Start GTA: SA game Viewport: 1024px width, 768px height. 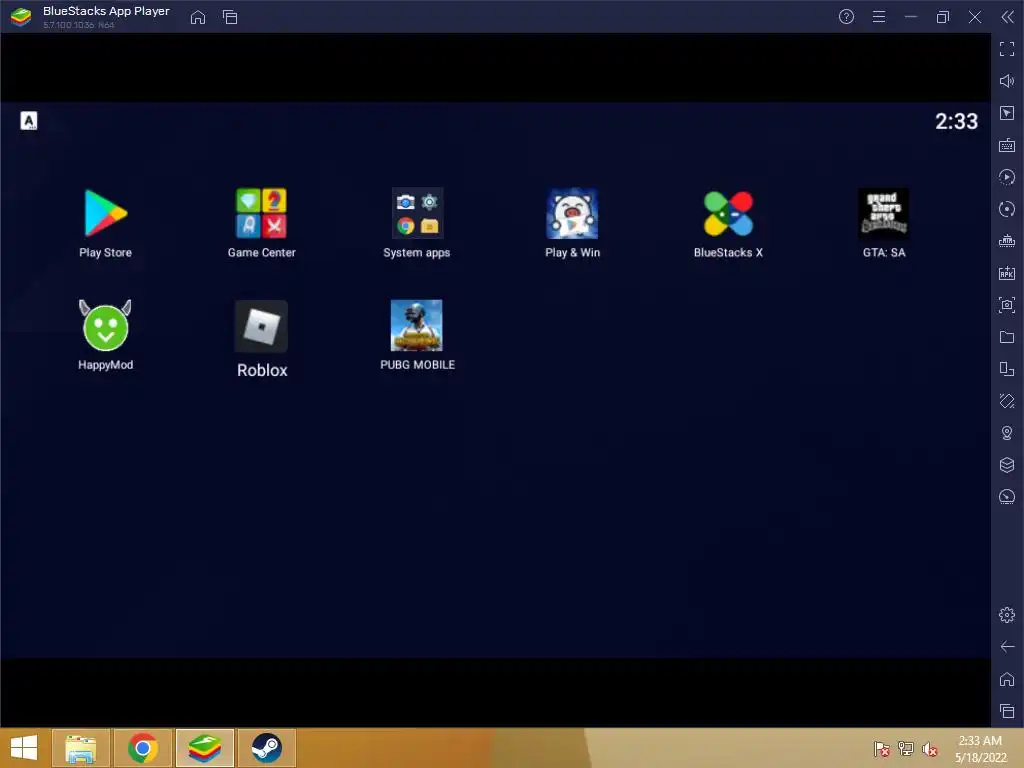click(884, 214)
